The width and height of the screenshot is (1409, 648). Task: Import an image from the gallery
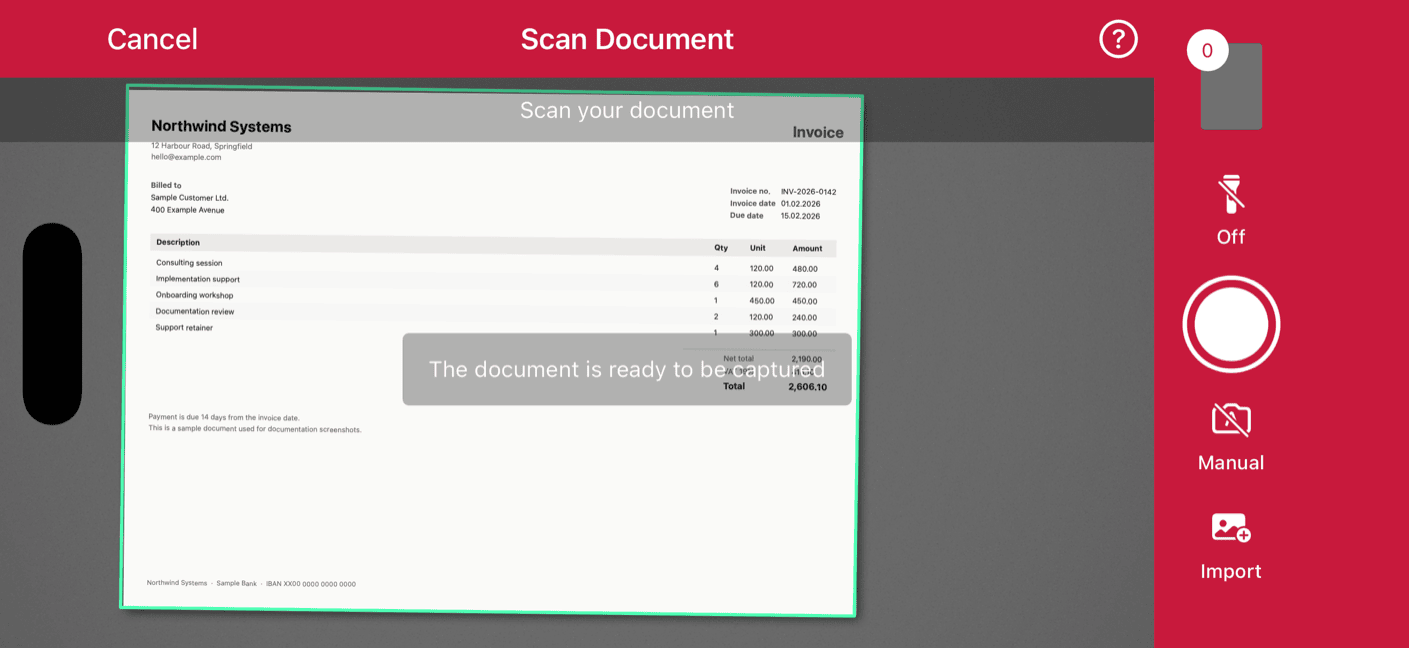point(1231,547)
